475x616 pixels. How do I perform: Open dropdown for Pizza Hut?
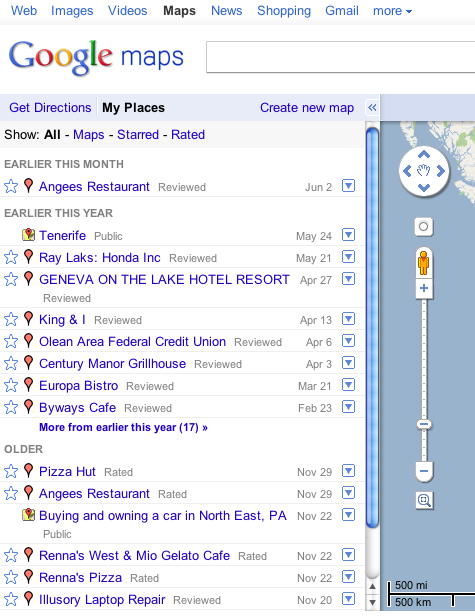pos(348,471)
